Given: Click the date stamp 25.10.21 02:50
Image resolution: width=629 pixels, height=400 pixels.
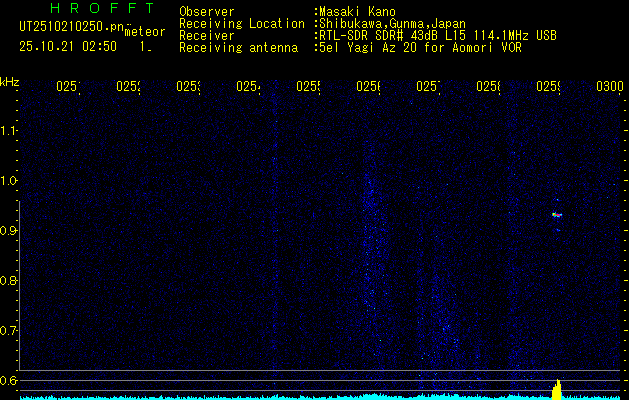Looking at the screenshot, I should [68, 47].
